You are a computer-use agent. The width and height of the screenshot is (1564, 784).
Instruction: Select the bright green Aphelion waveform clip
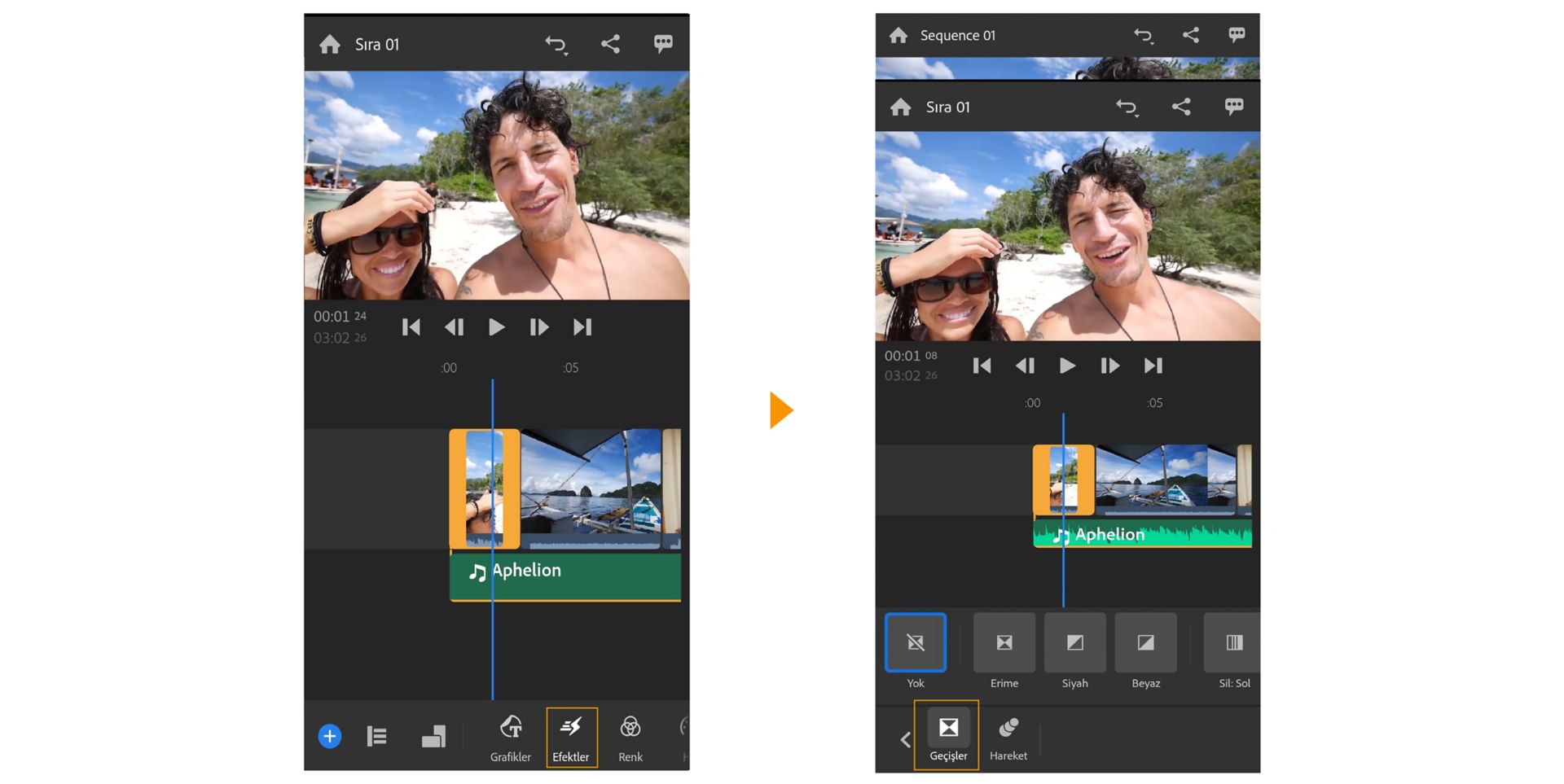tap(1143, 534)
